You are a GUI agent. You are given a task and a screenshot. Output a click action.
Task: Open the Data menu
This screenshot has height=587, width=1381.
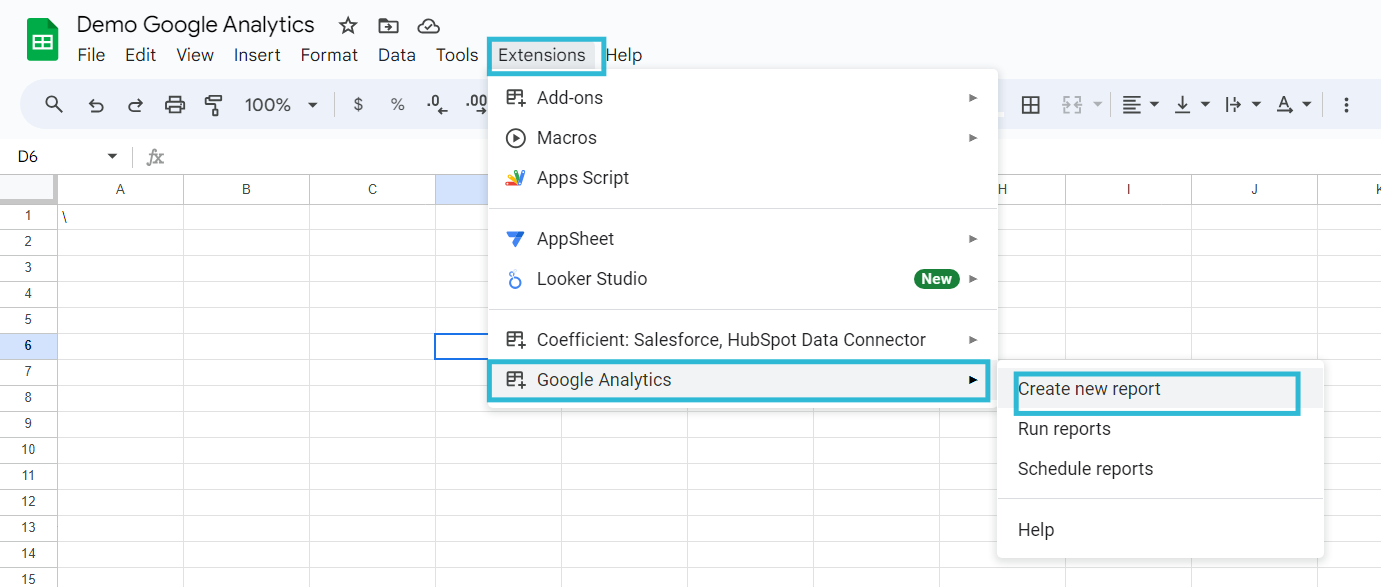point(397,55)
